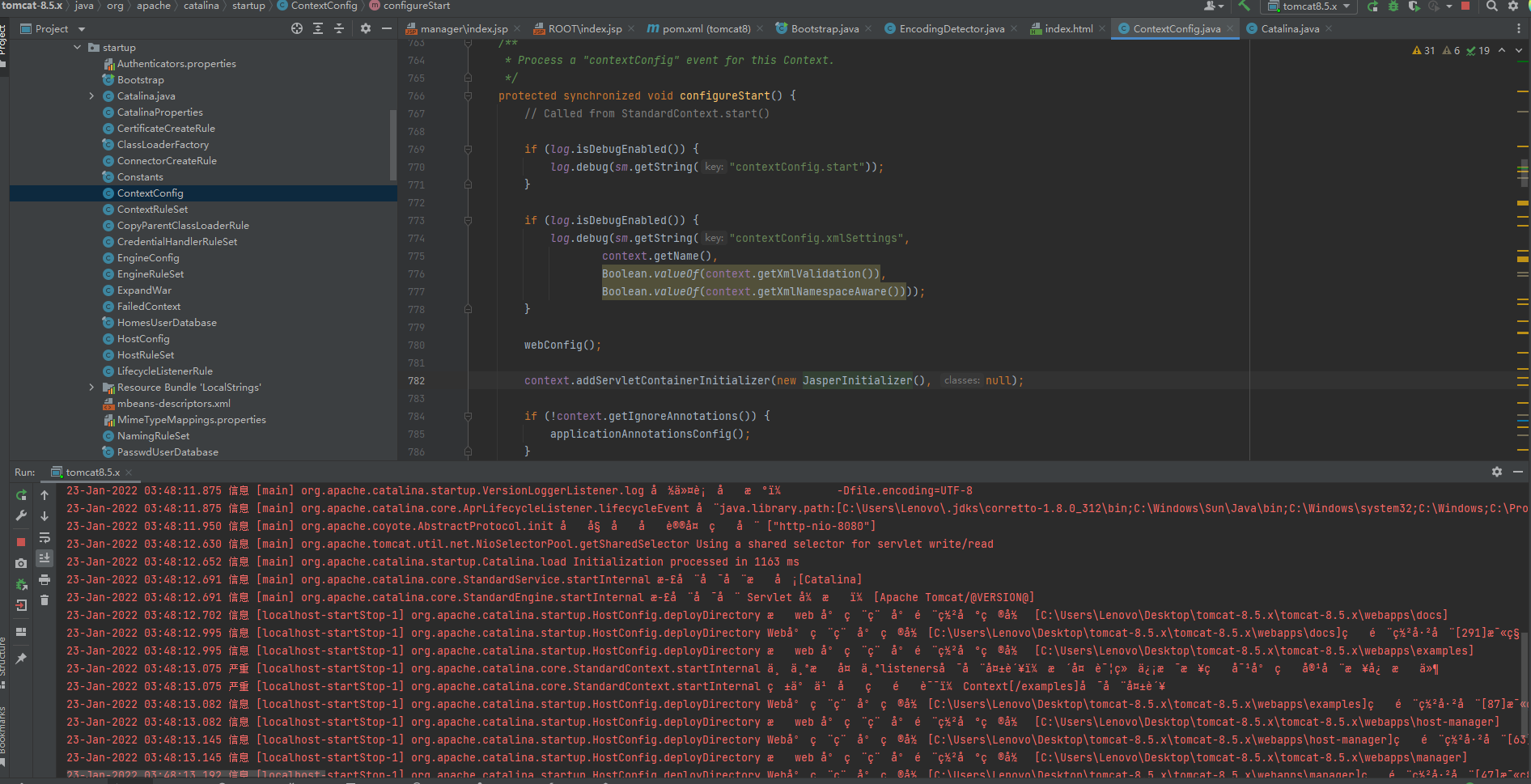1531x784 pixels.
Task: Switch to the Bootstrap.java tab
Action: (x=825, y=28)
